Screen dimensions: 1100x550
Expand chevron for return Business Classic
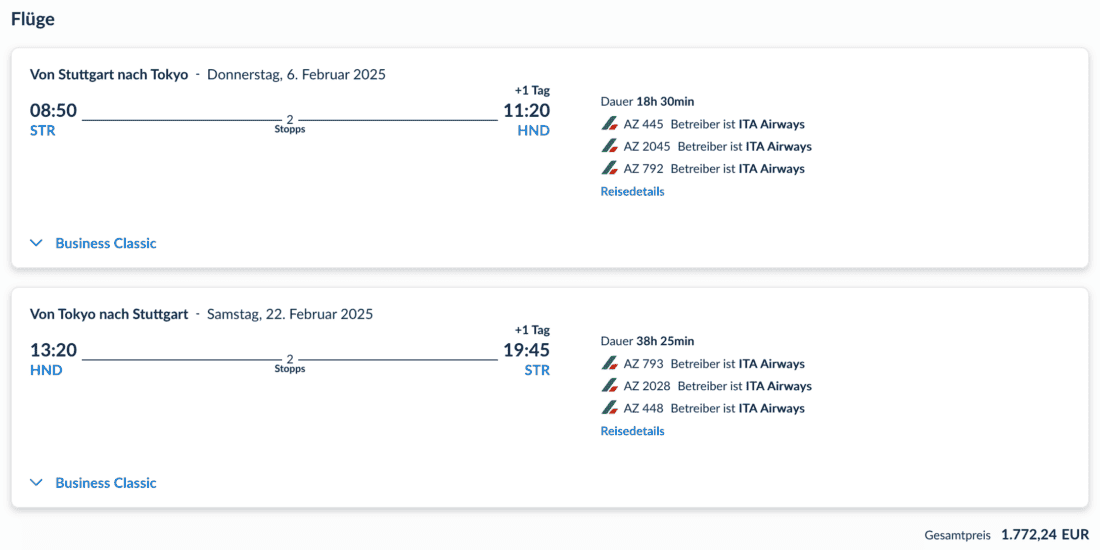(x=37, y=483)
